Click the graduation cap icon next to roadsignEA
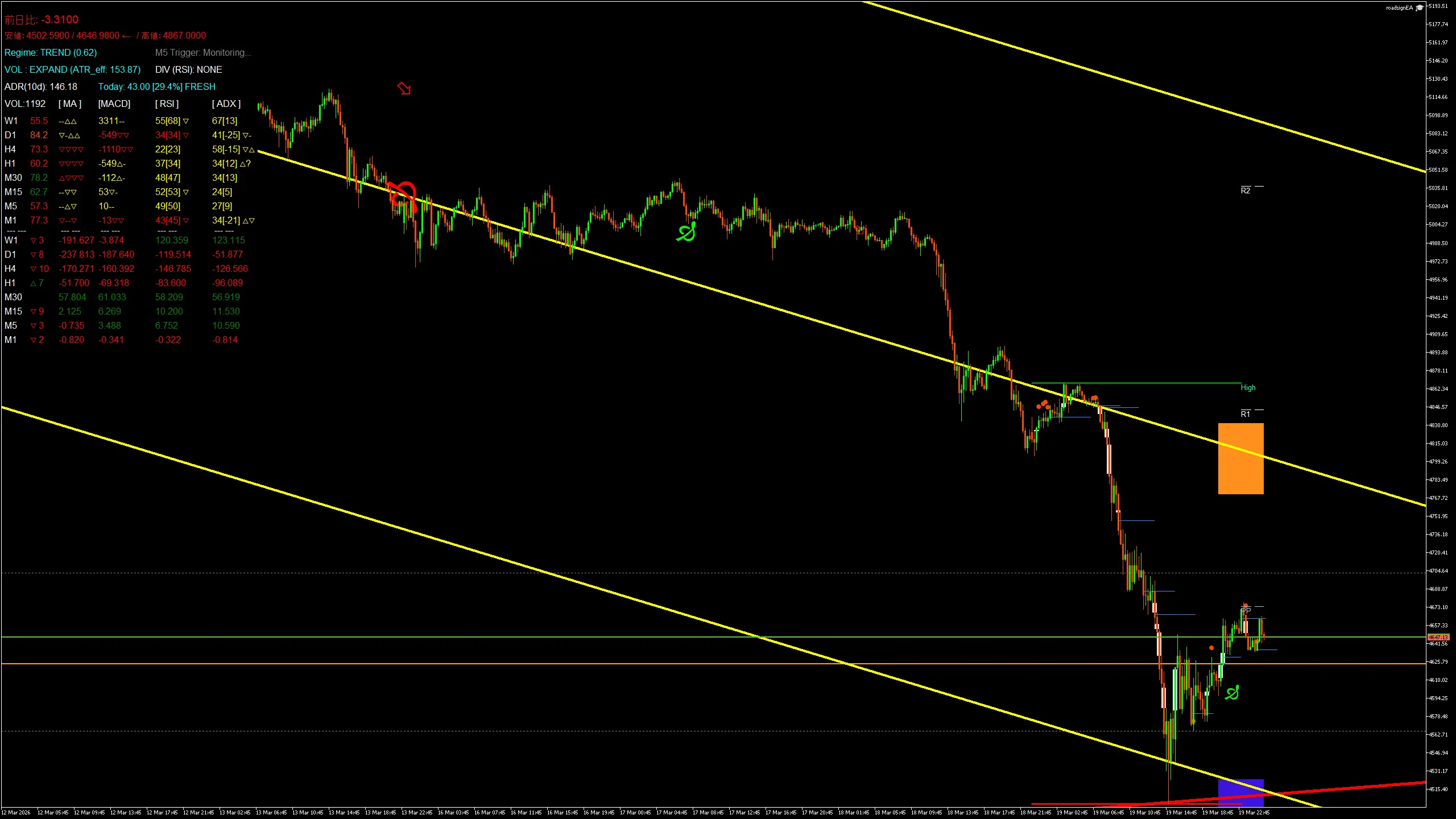 pos(1420,7)
